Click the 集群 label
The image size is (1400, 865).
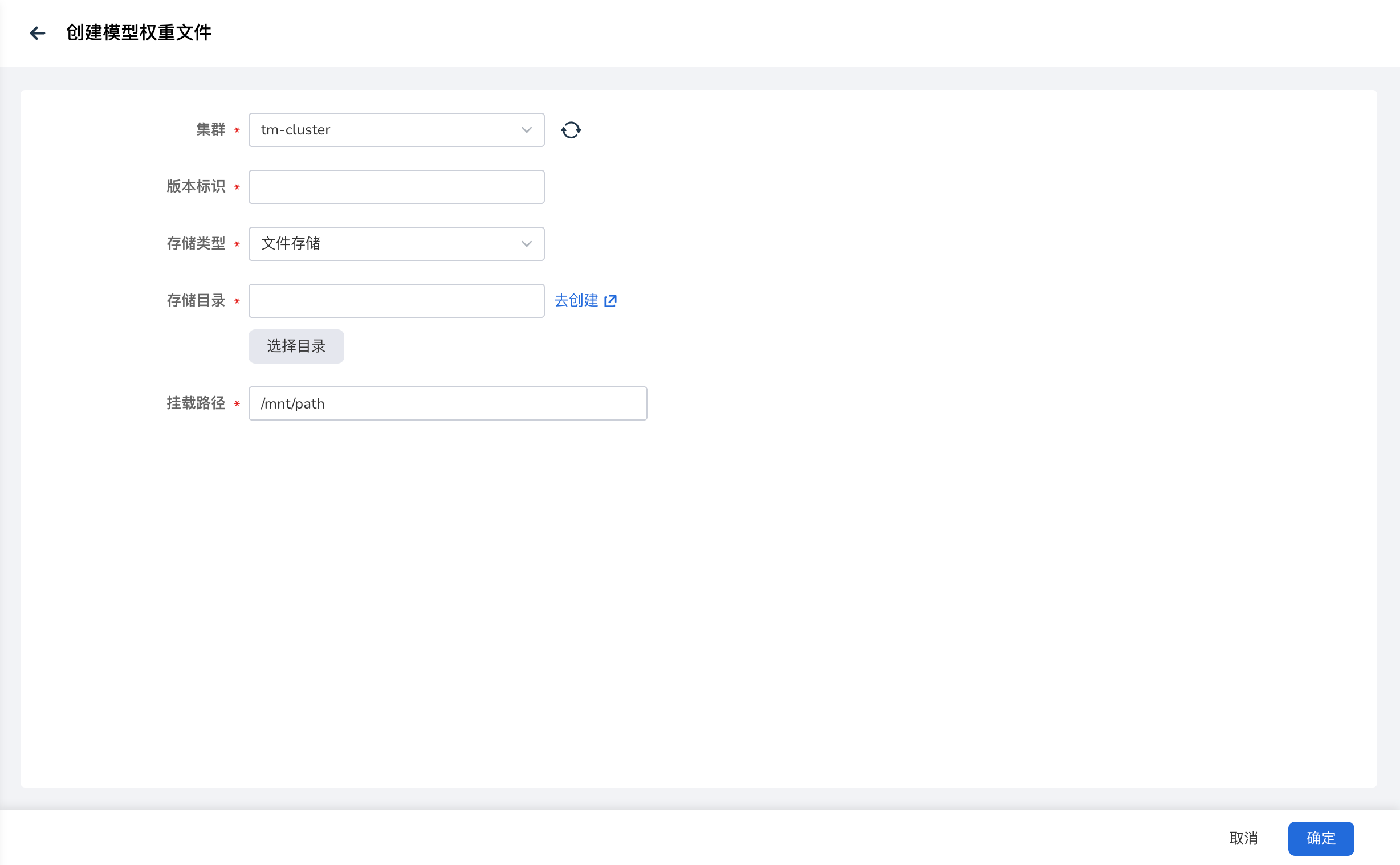[x=210, y=130]
